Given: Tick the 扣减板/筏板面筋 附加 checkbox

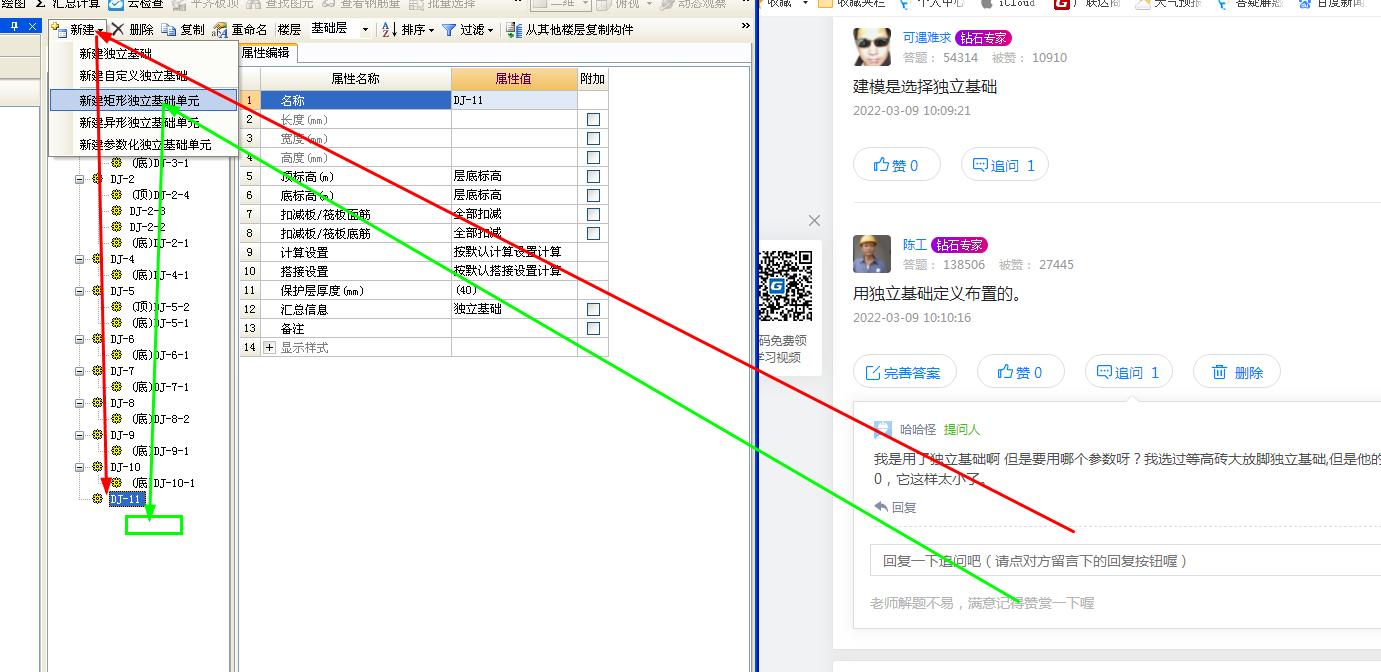Looking at the screenshot, I should click(593, 215).
